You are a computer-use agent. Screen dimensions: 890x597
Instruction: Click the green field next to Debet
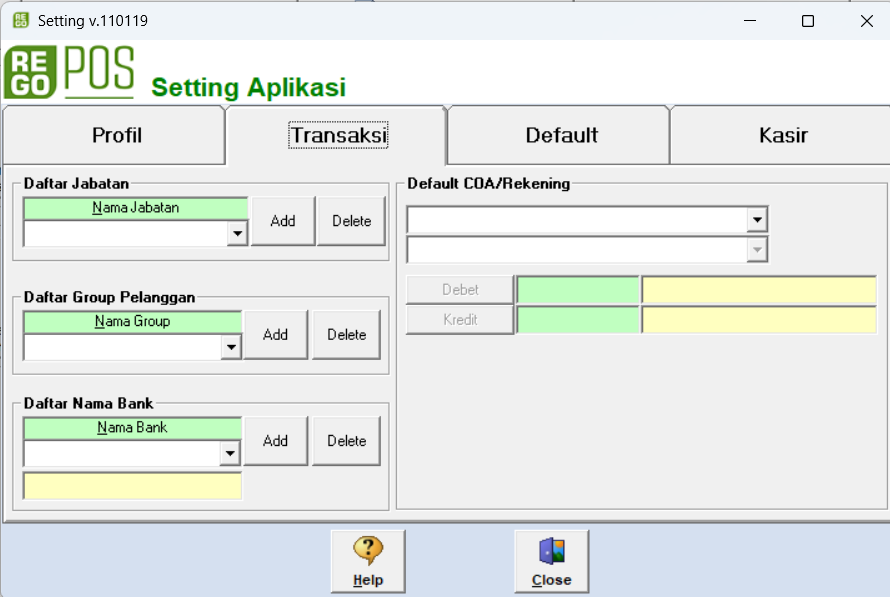577,289
